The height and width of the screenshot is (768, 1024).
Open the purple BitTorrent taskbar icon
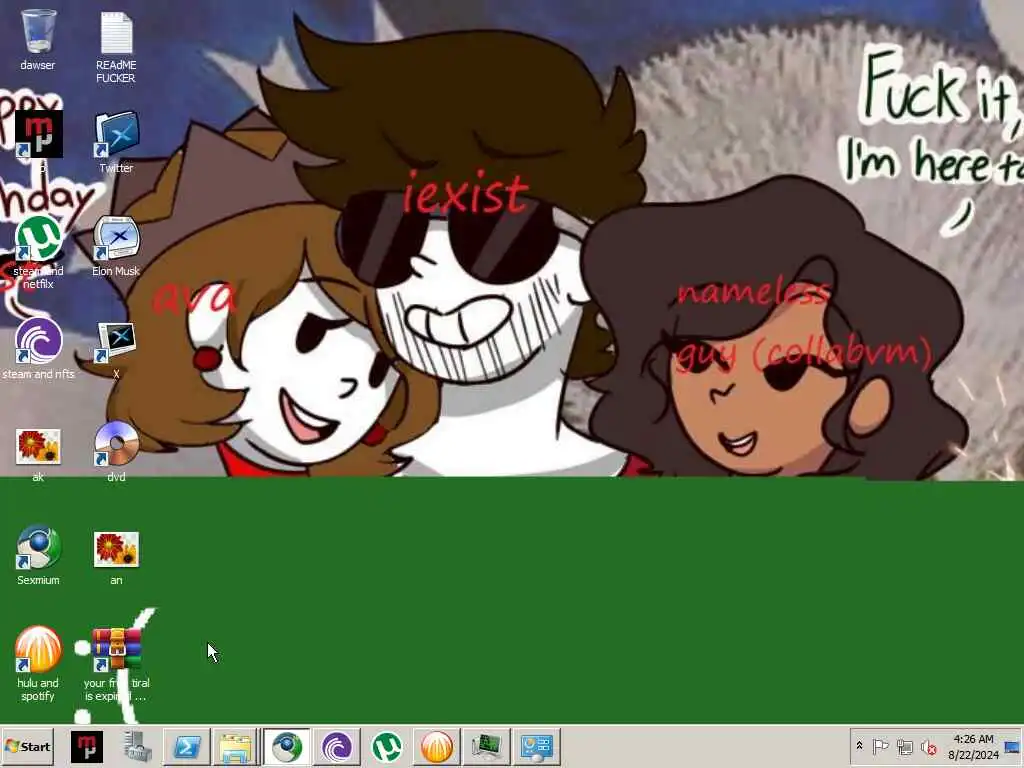tap(337, 746)
